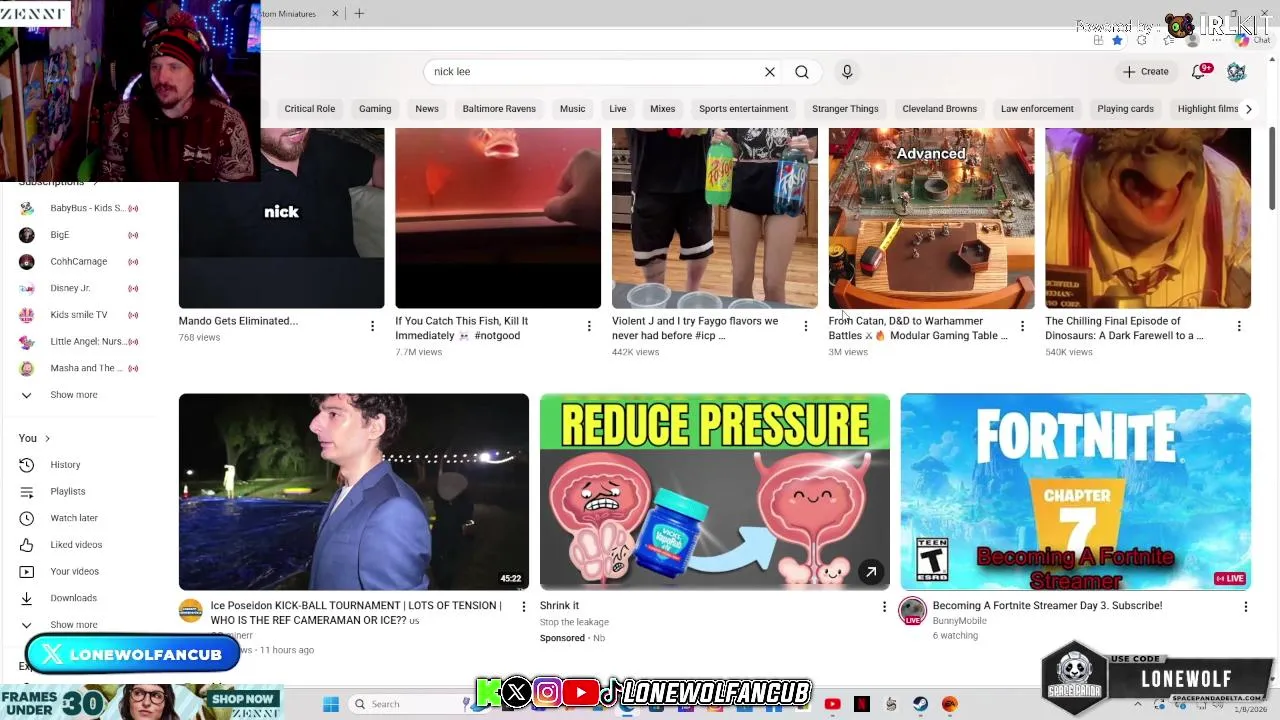Select the Law enforcement chip
1280x720 pixels.
point(1037,109)
